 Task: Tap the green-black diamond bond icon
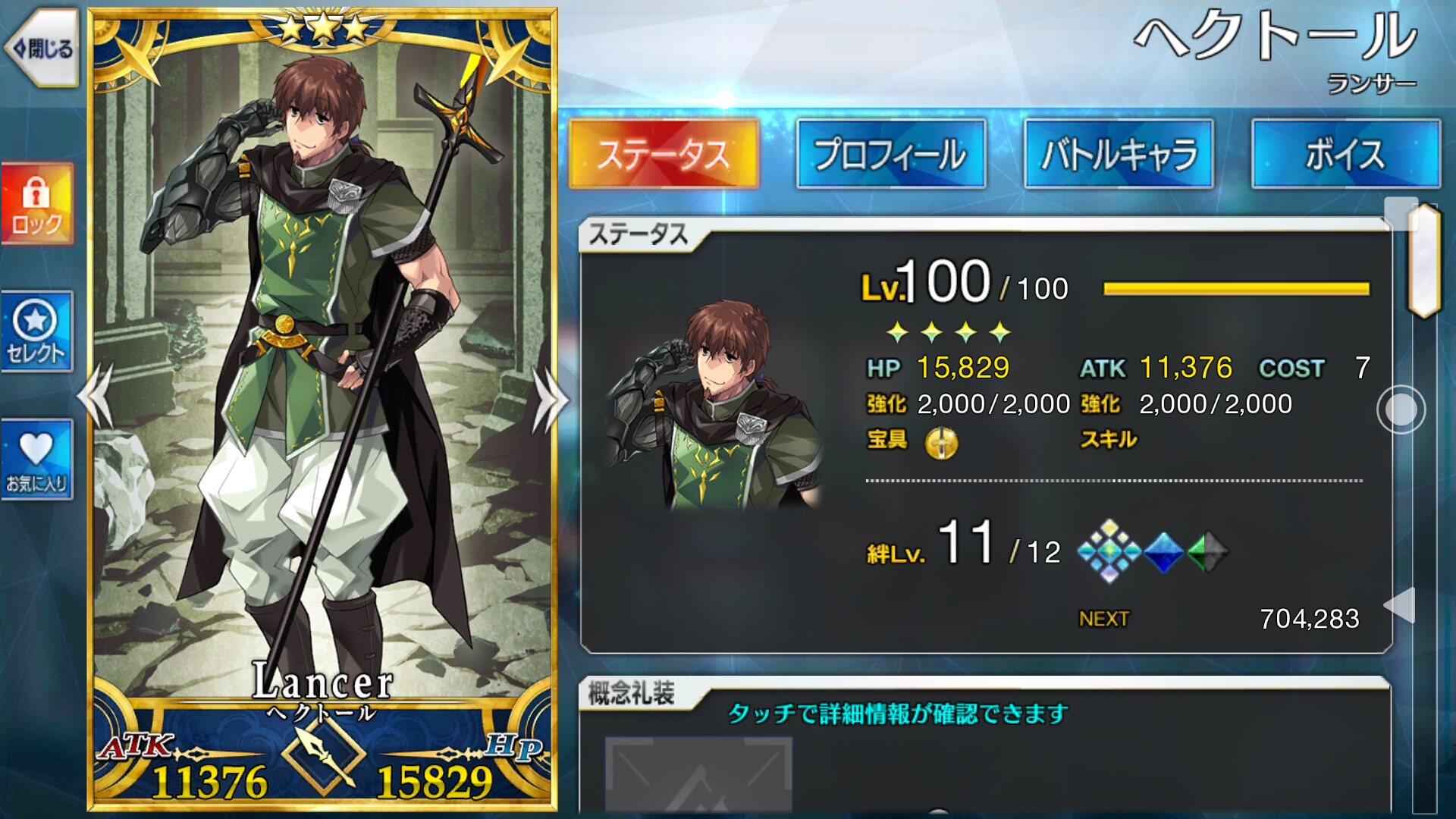1207,552
